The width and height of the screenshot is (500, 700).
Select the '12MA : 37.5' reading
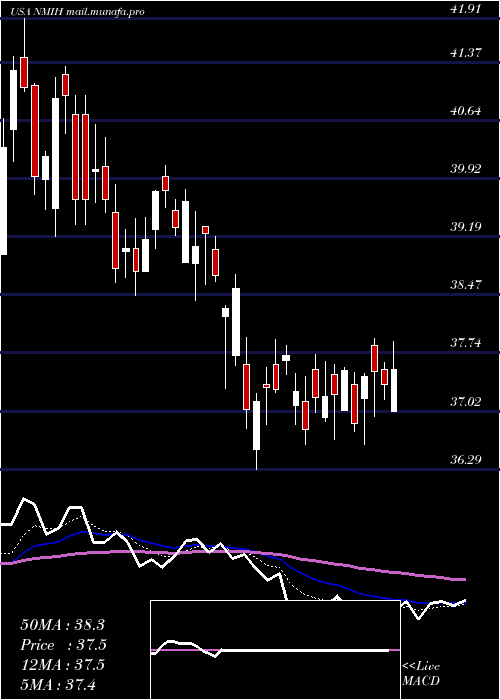click(x=62, y=664)
